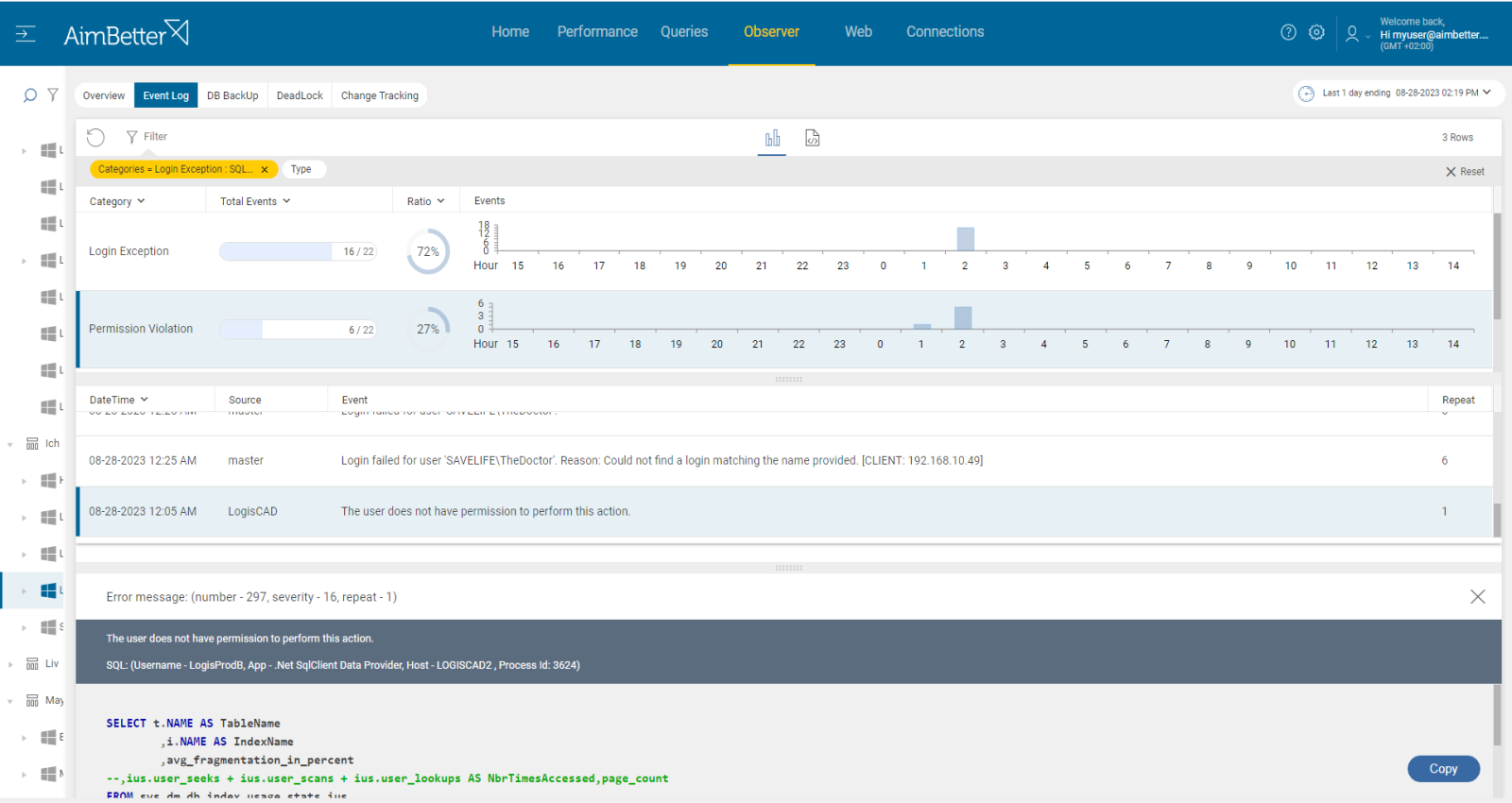This screenshot has height=803, width=1512.
Task: Open the DeadLock tab
Action: tap(300, 95)
